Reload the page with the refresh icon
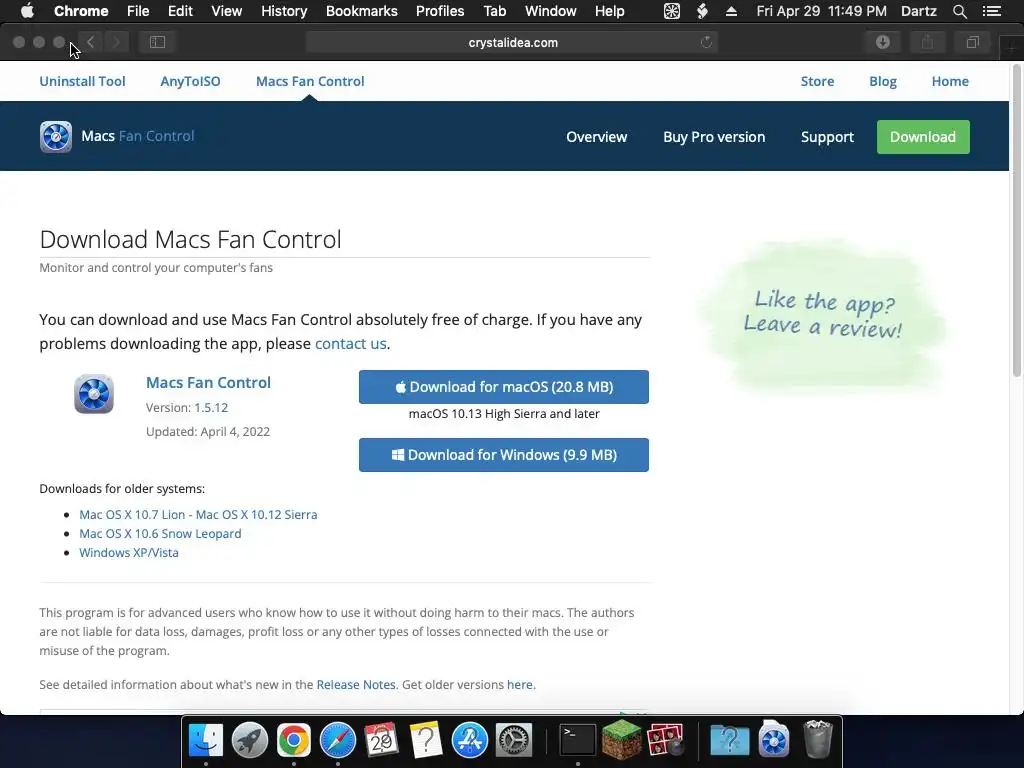 coord(706,42)
